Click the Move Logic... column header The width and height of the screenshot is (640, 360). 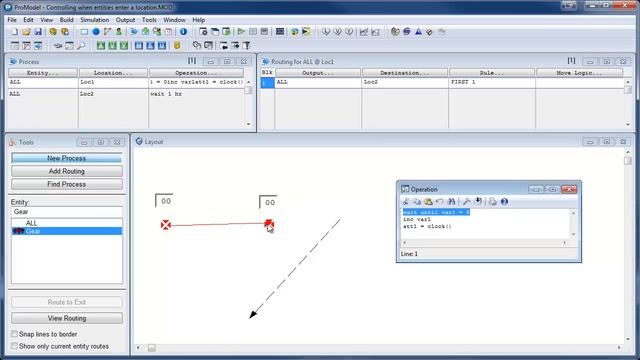tap(579, 73)
